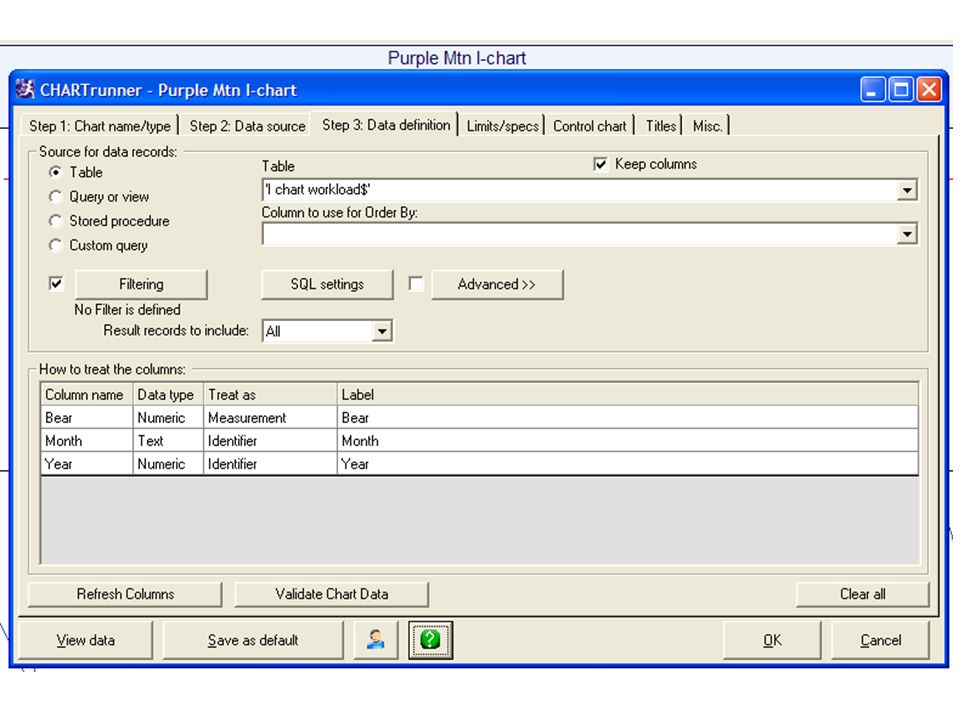
Task: Open the Limits/specs tab
Action: [503, 126]
